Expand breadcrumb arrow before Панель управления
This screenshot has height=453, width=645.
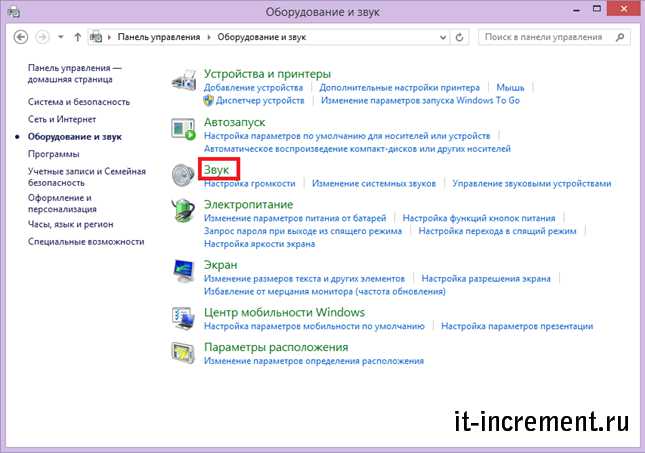tap(109, 37)
